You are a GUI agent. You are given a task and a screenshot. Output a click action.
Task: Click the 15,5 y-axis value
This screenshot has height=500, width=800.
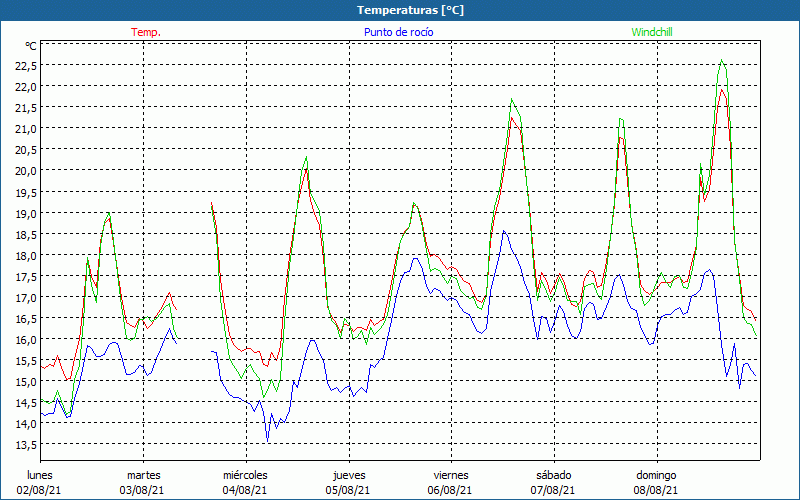pyautogui.click(x=26, y=361)
